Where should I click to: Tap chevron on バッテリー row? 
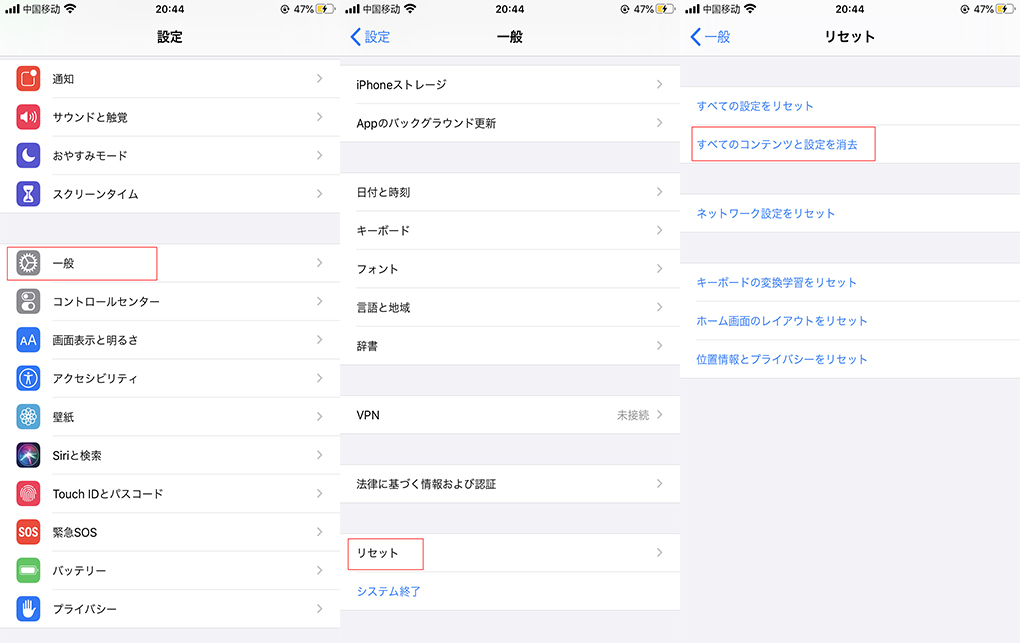click(319, 570)
